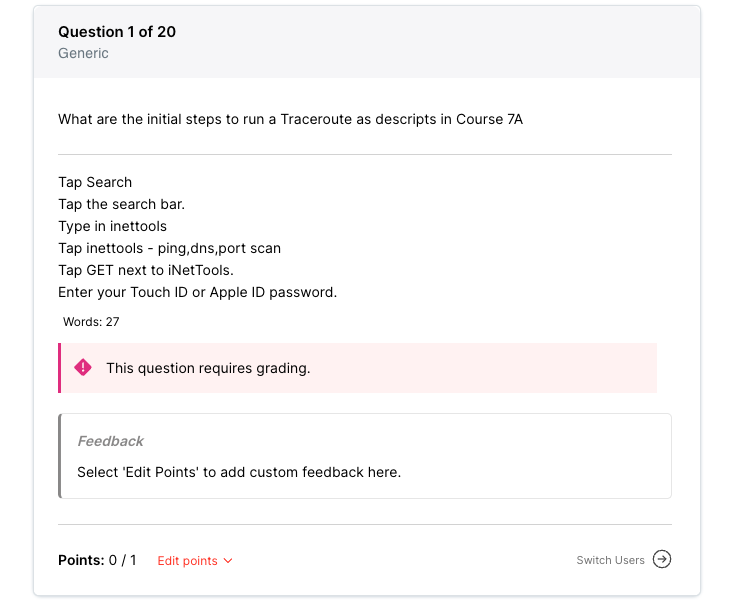Click the 'ping,dns,port scan' answer line
This screenshot has height=605, width=729.
(x=169, y=248)
